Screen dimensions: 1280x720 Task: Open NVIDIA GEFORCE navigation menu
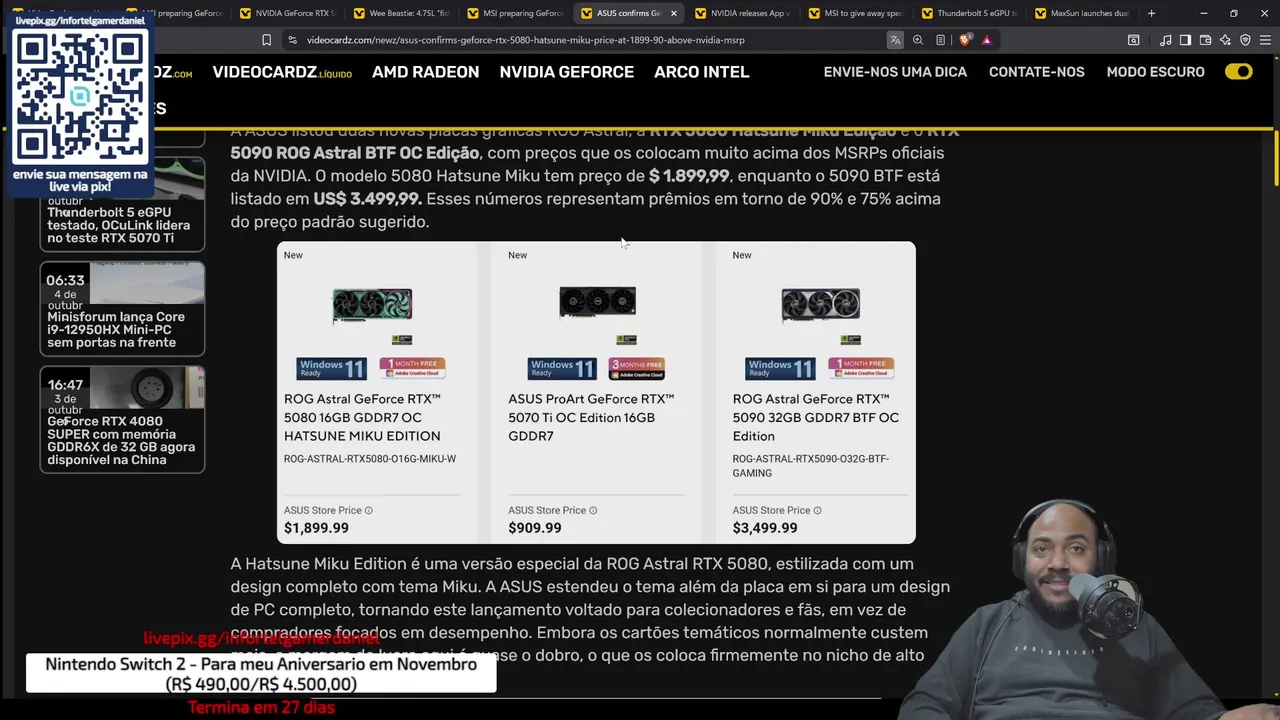[x=566, y=72]
